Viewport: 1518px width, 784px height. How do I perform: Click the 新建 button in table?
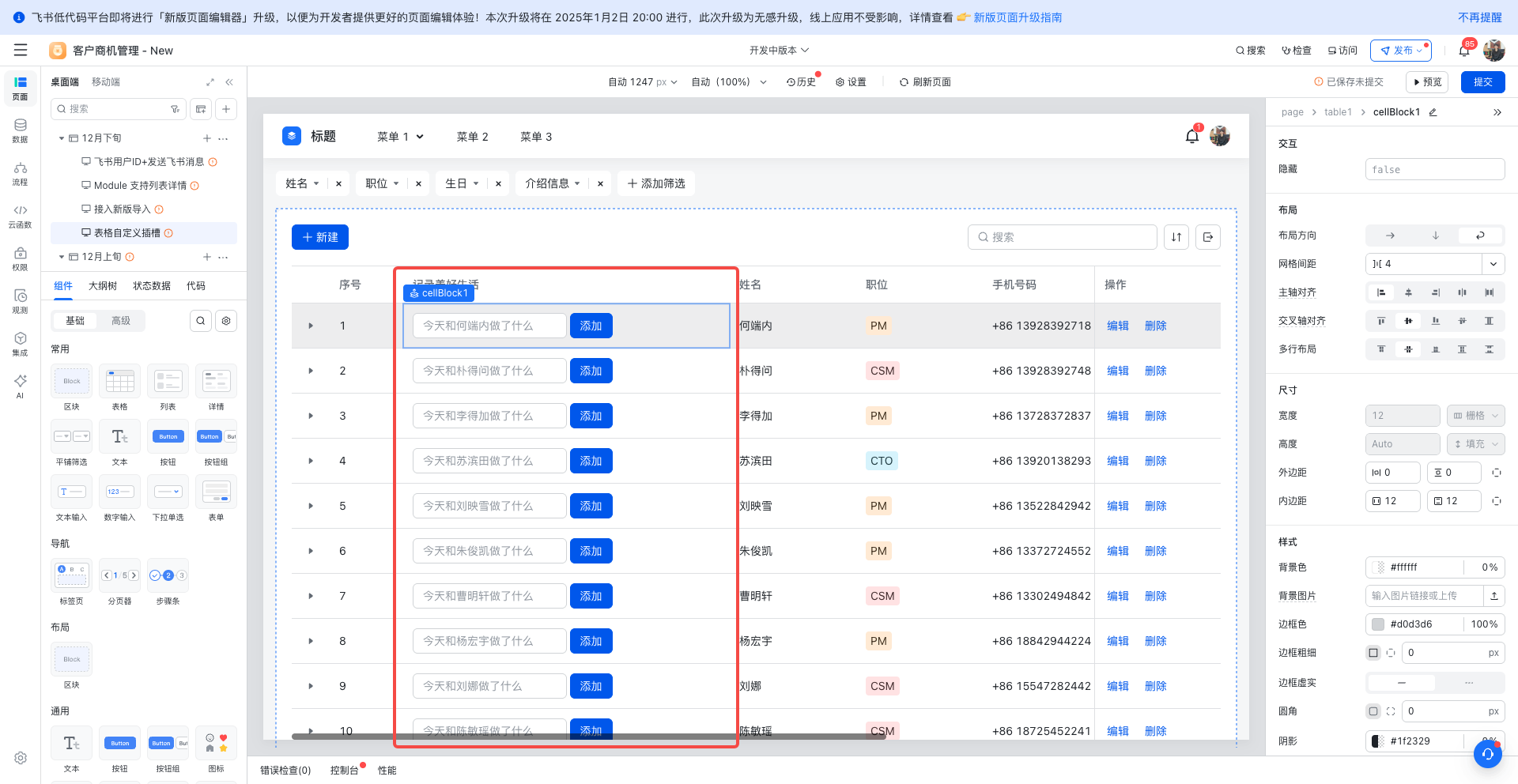click(320, 237)
